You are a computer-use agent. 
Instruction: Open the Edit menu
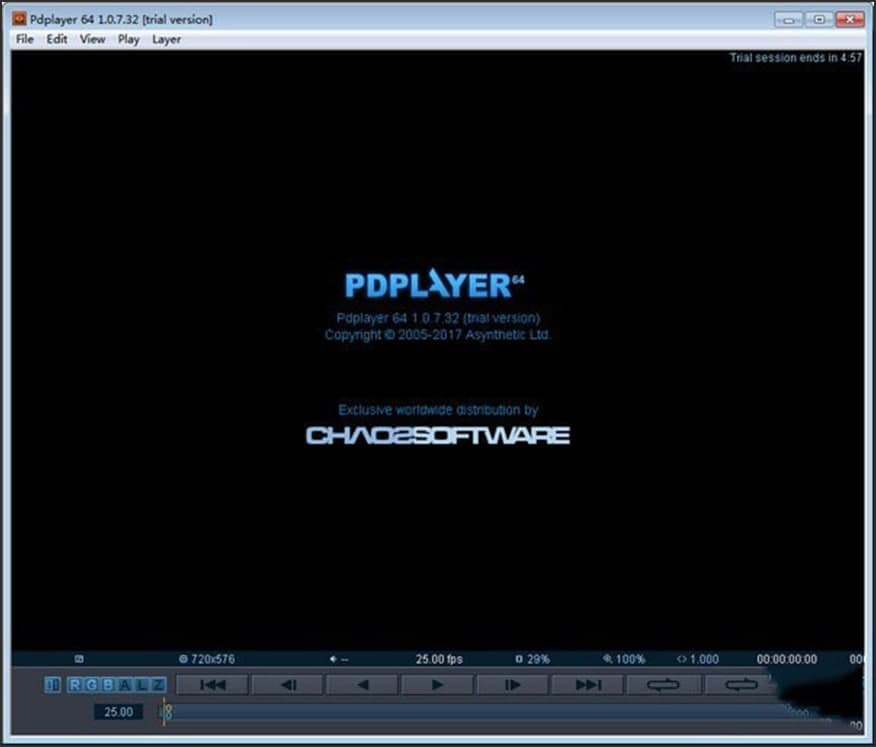click(x=56, y=39)
